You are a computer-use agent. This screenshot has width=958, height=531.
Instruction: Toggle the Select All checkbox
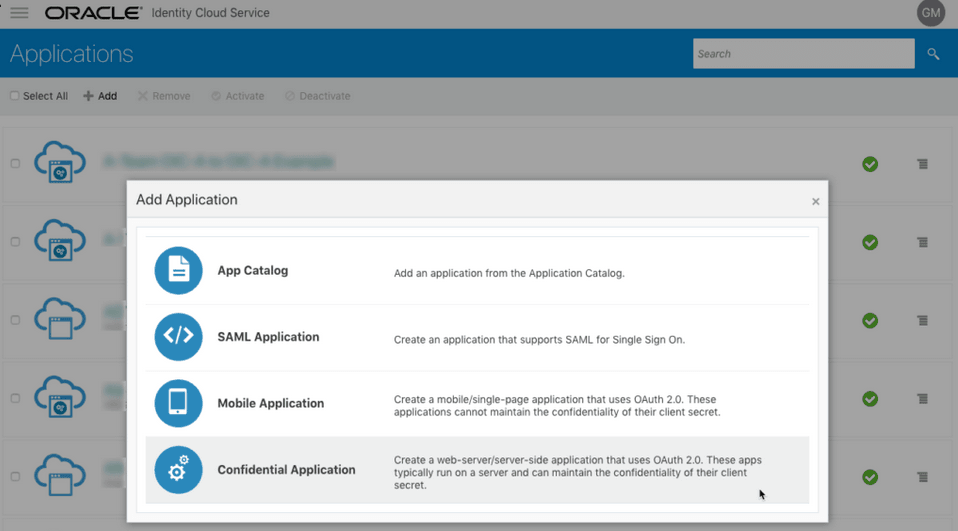coord(15,96)
